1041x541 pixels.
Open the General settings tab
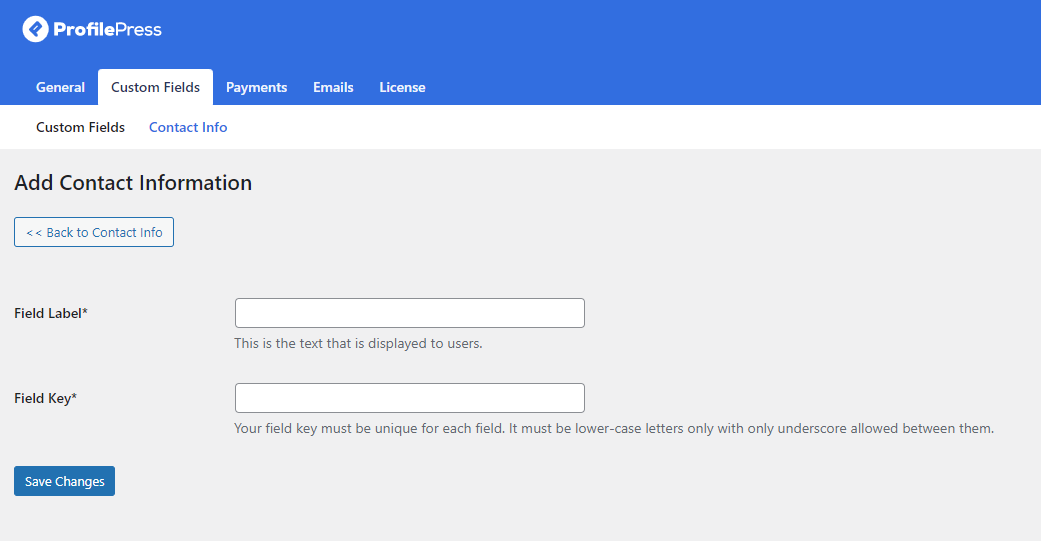point(60,87)
